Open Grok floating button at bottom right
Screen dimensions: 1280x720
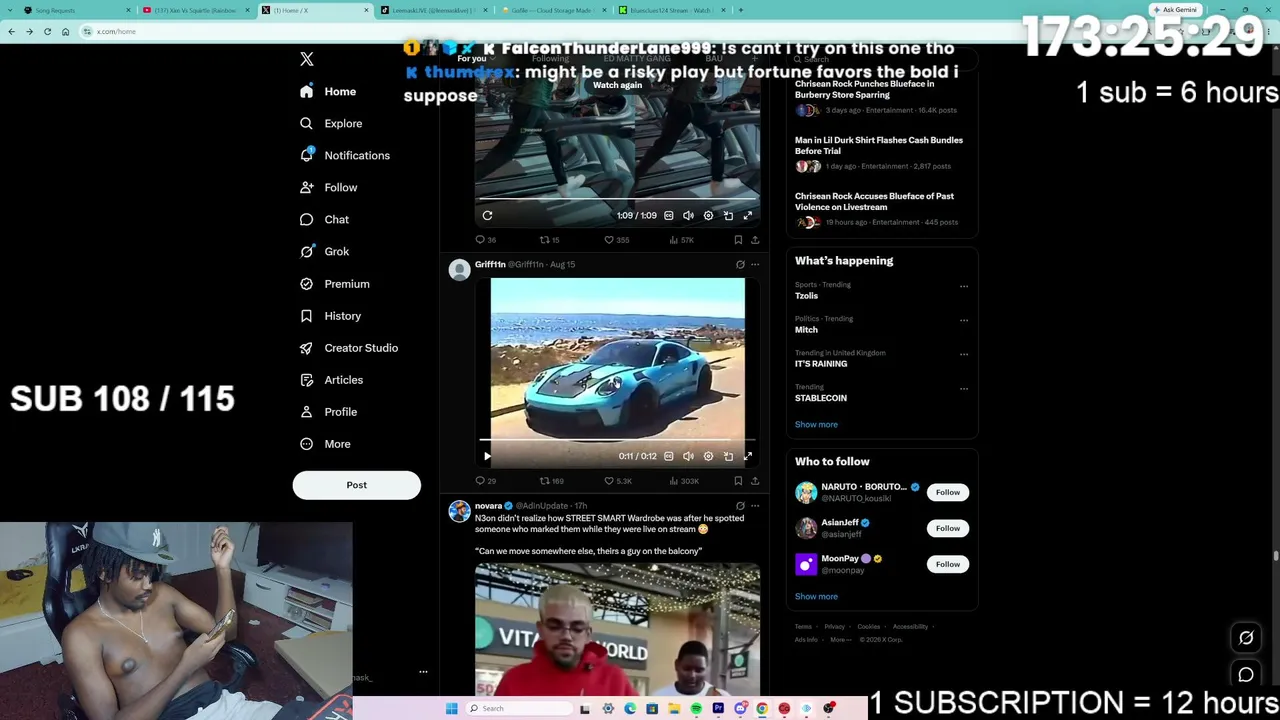1246,638
